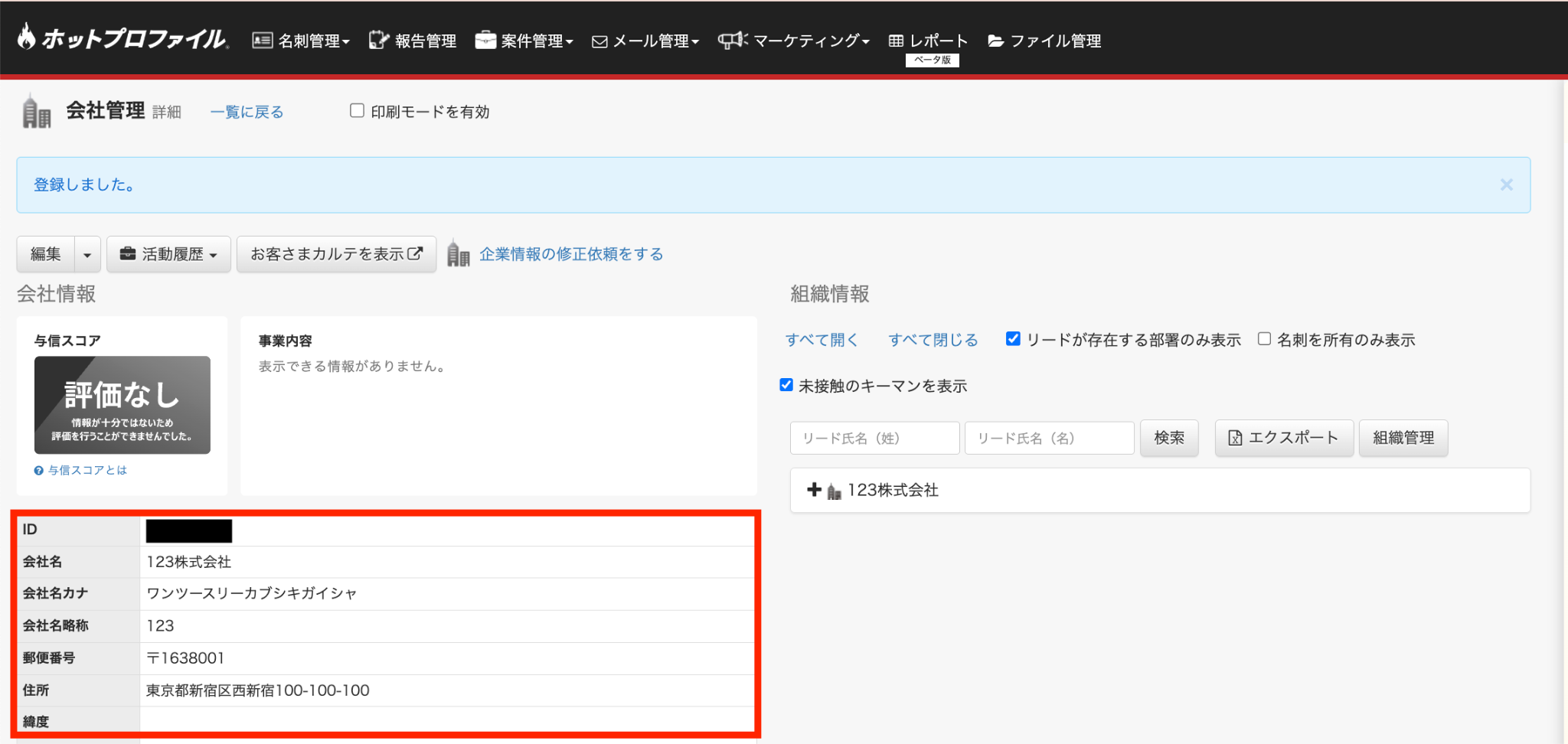Click the company name value 123株式会社 in table
This screenshot has height=744, width=1568.
pyautogui.click(x=188, y=562)
